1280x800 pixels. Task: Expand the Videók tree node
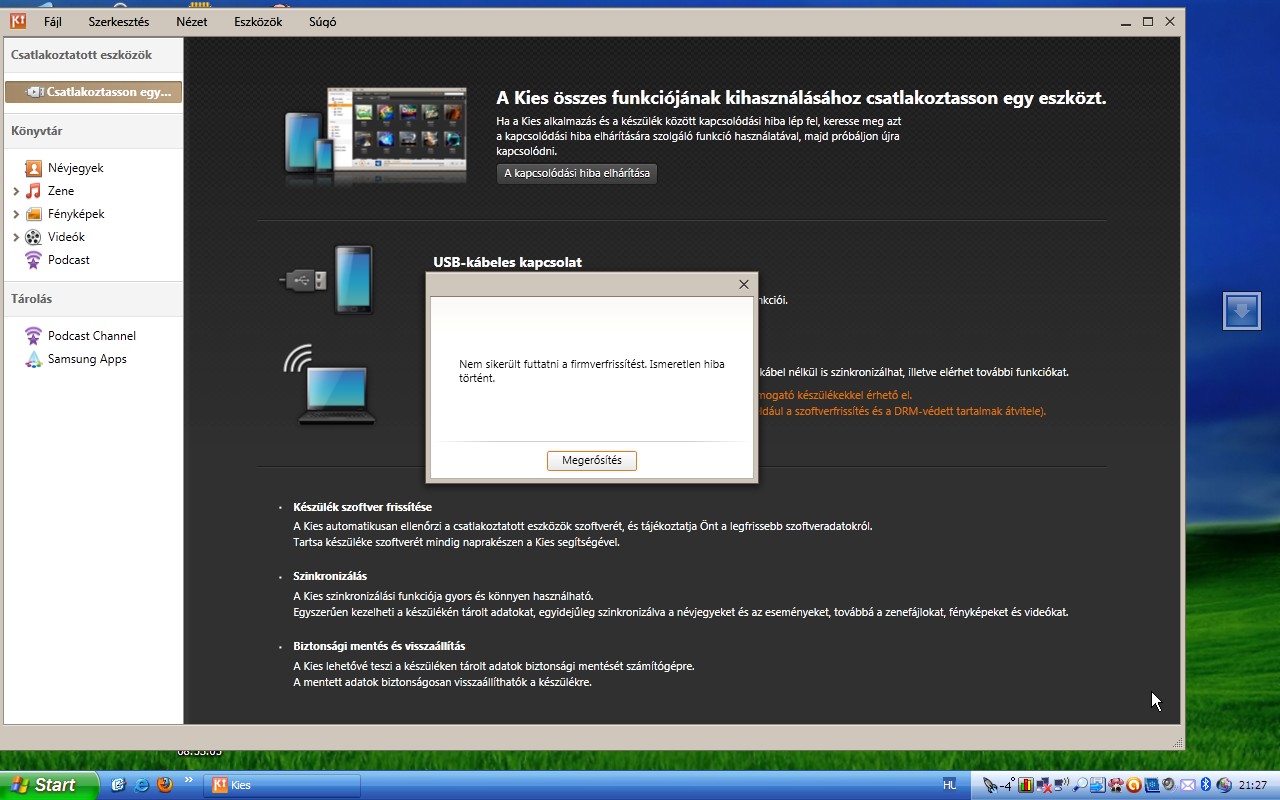click(x=16, y=237)
